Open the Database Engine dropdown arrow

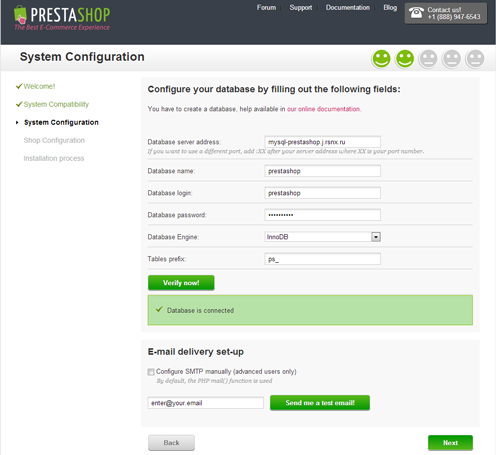click(376, 237)
